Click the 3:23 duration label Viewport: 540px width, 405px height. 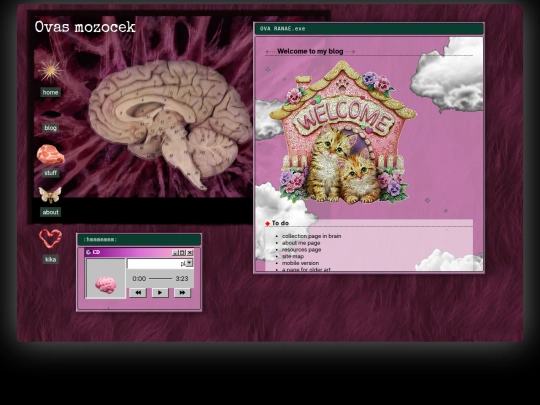[x=182, y=278]
